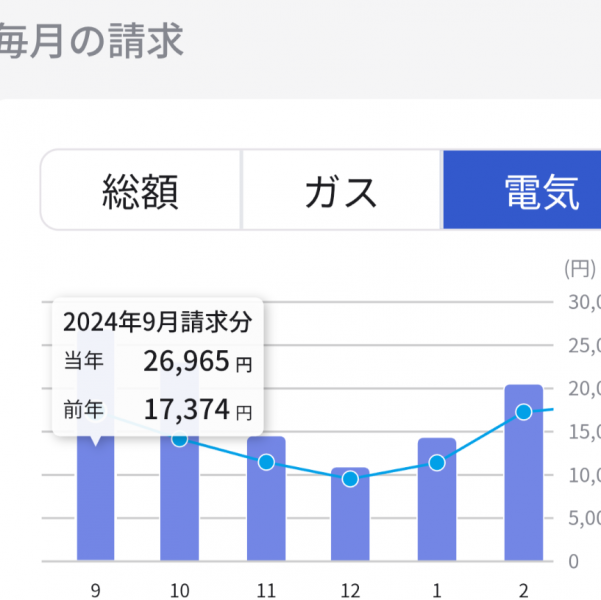Tap the September bar under the tooltip pointer

tap(95, 510)
